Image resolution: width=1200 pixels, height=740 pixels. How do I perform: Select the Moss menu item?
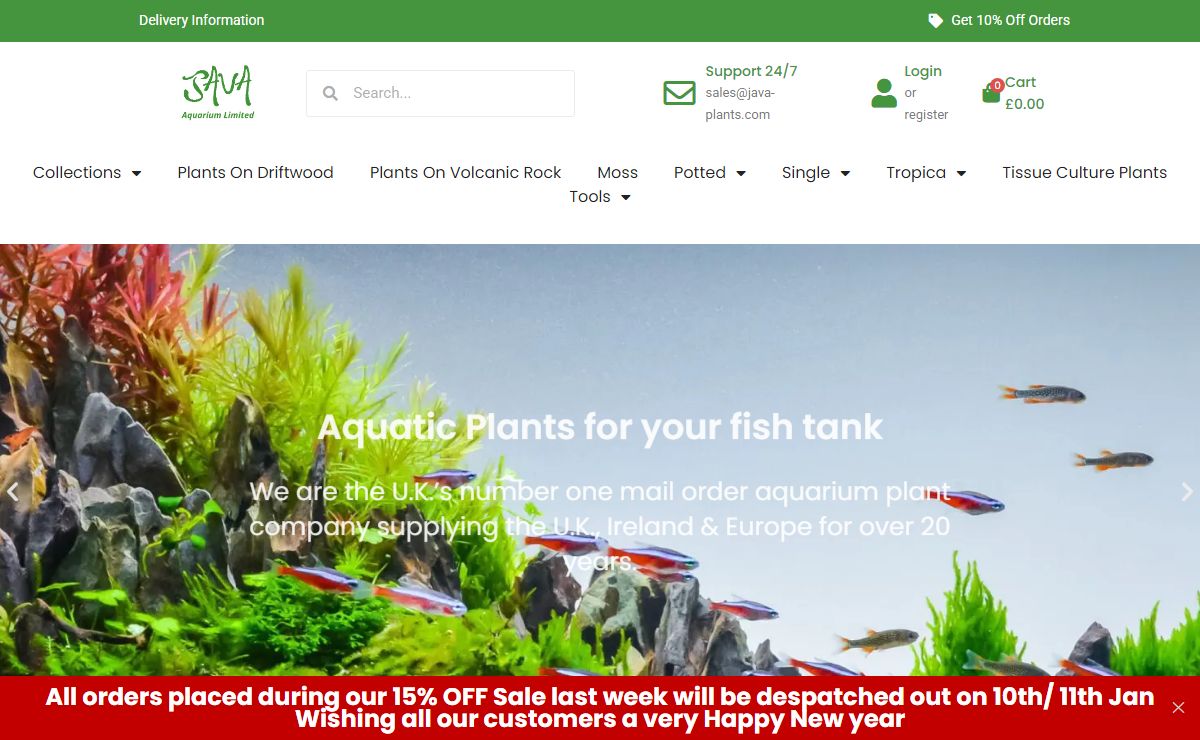(x=617, y=172)
